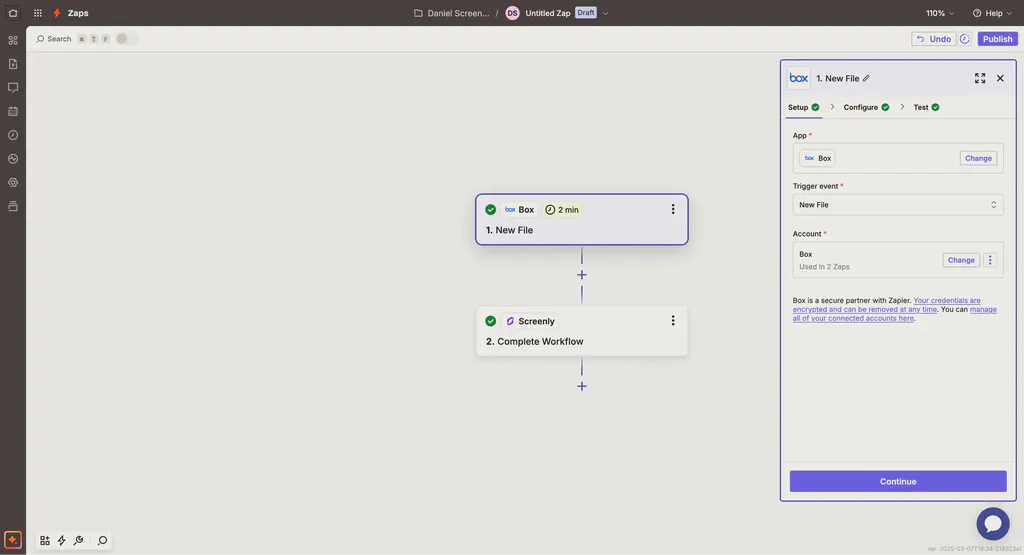Viewport: 1024px width, 555px height.
Task: Expand the Help menu
Action: (992, 13)
